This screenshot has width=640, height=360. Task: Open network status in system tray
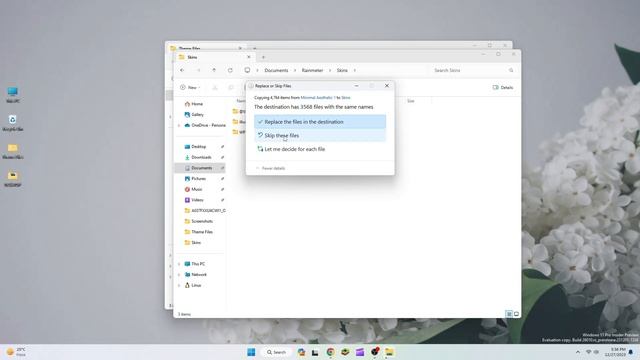coord(588,352)
